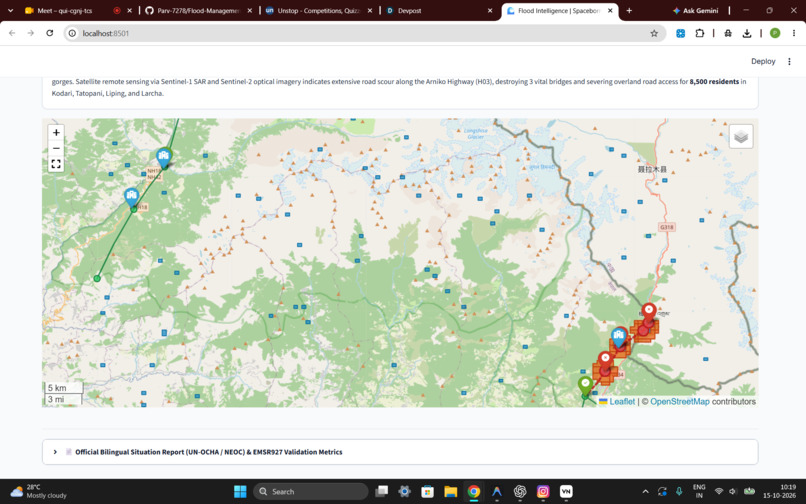The height and width of the screenshot is (504, 806).
Task: Open browser downloads
Action: tap(747, 33)
